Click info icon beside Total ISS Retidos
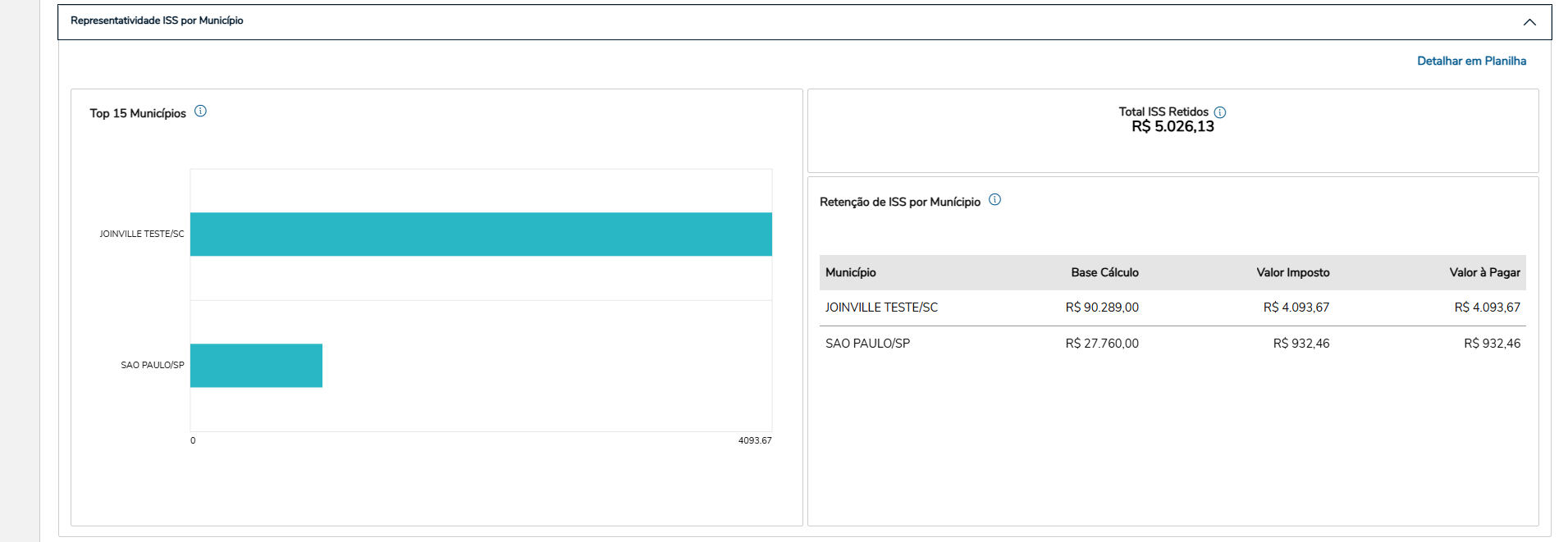1568x542 pixels. tap(1219, 112)
